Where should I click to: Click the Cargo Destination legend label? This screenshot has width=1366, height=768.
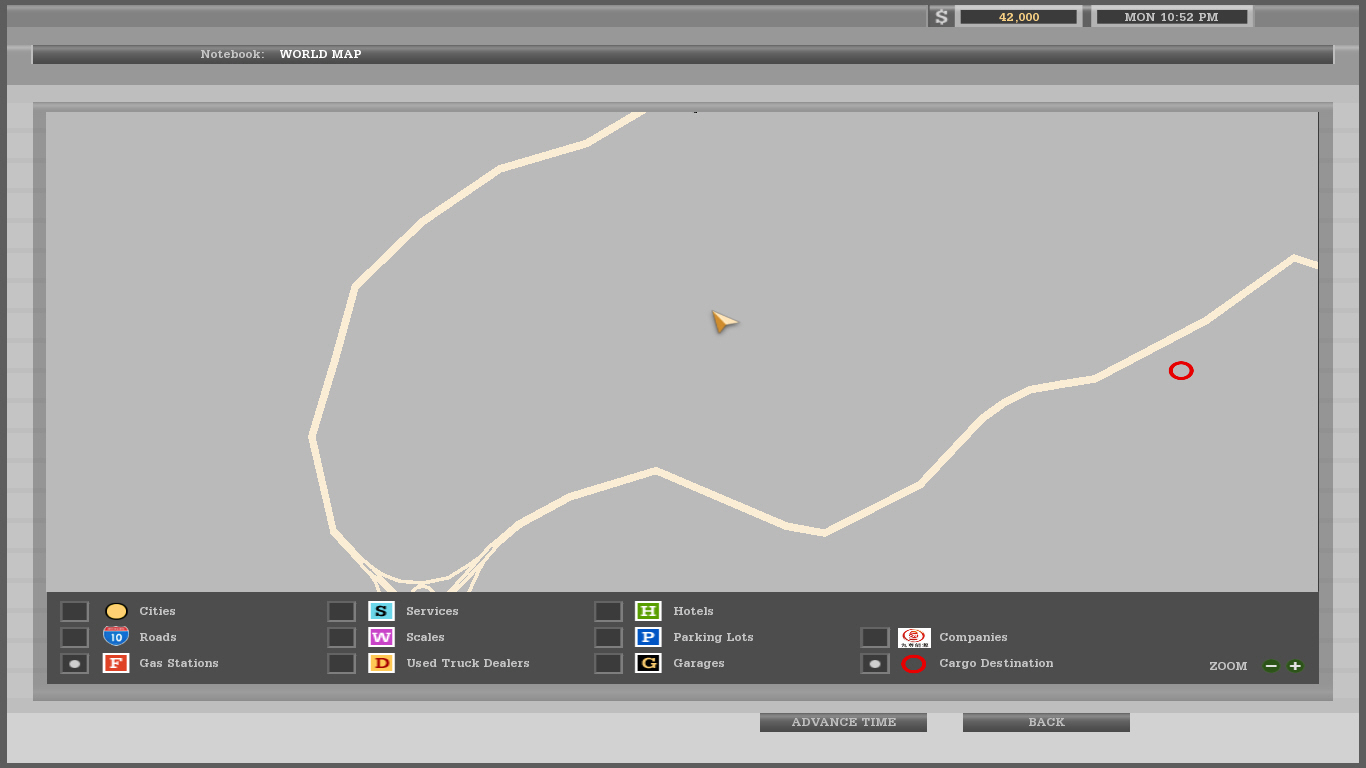[x=996, y=663]
